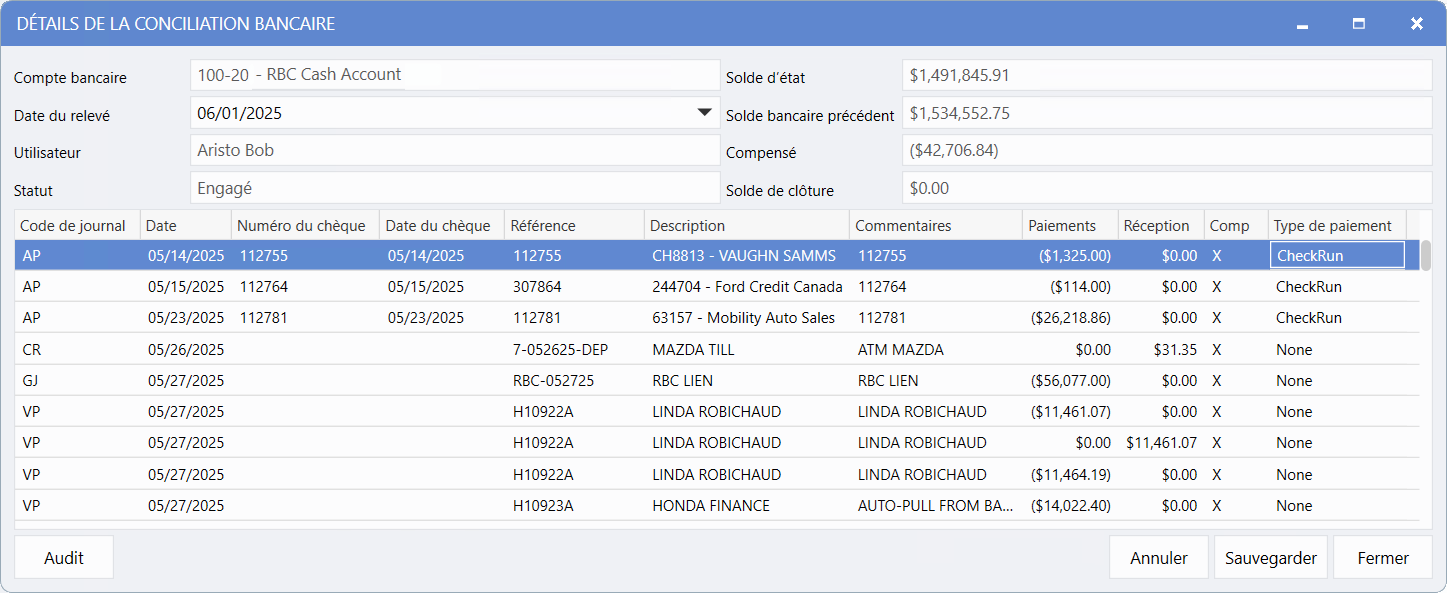Sort by Code de journal column header
Viewport: 1447px width, 593px height.
coord(73,226)
